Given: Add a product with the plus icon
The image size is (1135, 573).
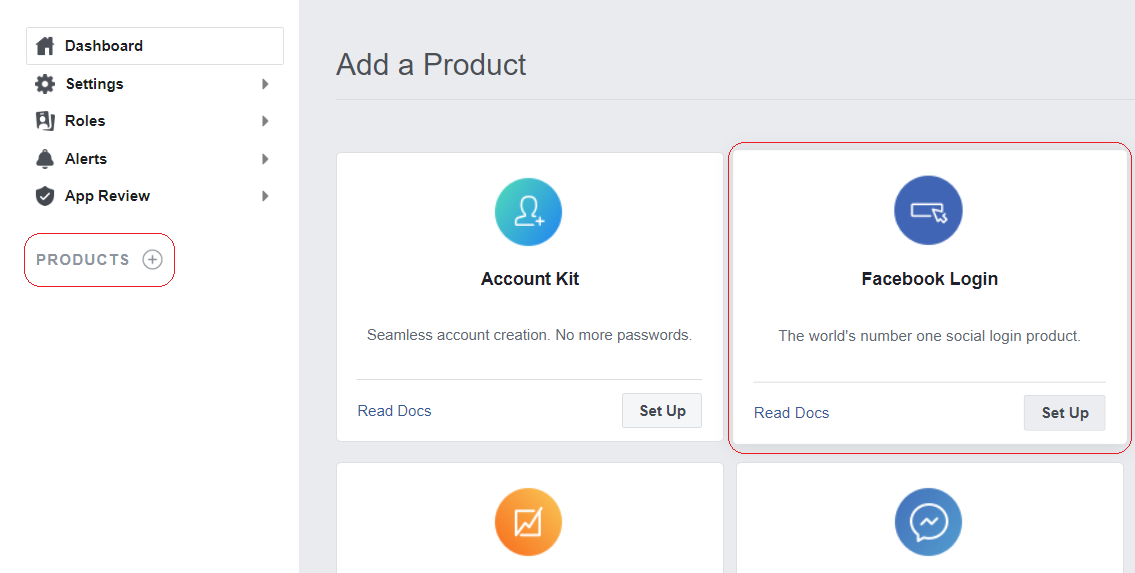Looking at the screenshot, I should pyautogui.click(x=152, y=260).
